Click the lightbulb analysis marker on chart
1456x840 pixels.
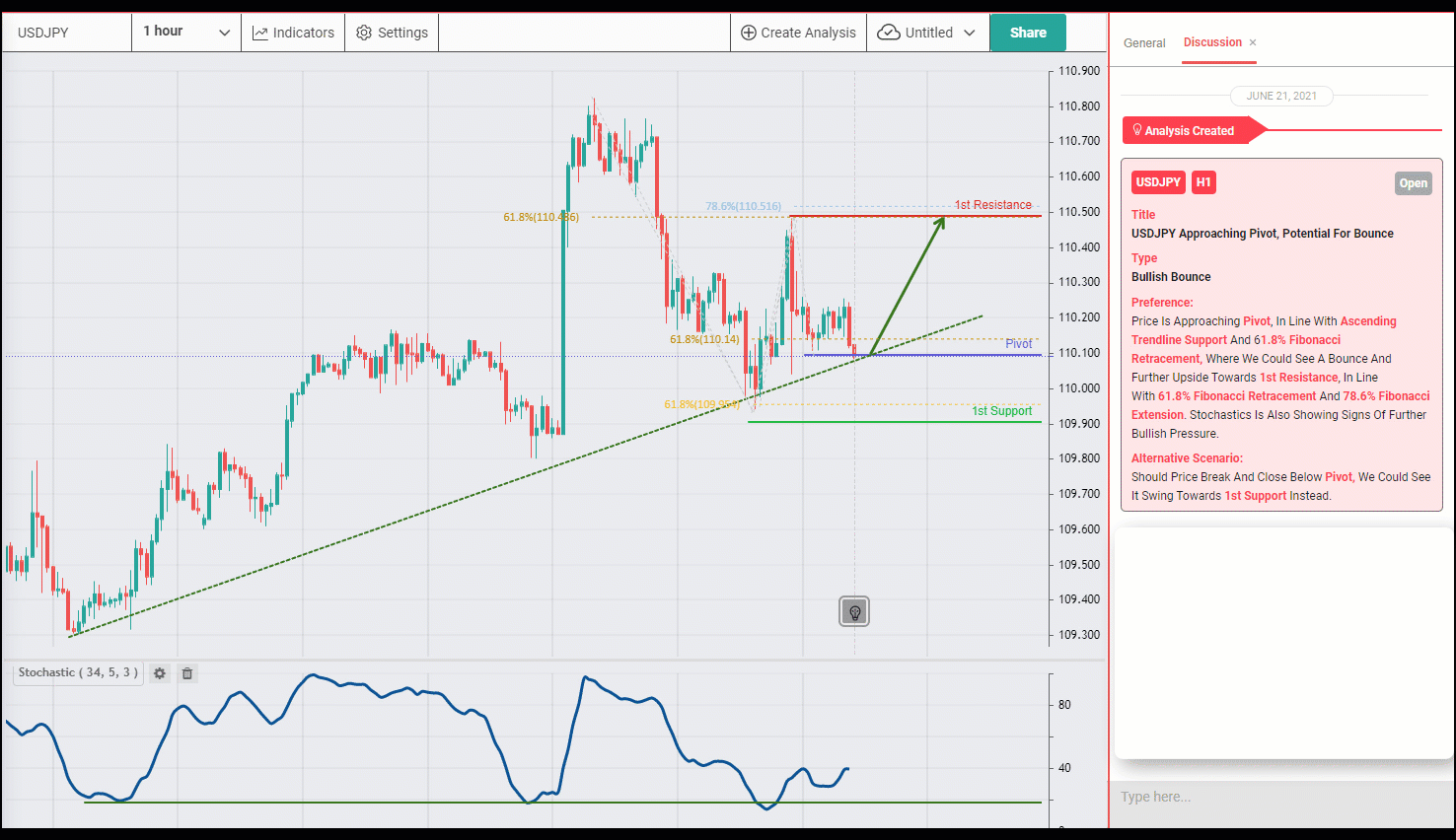point(854,612)
